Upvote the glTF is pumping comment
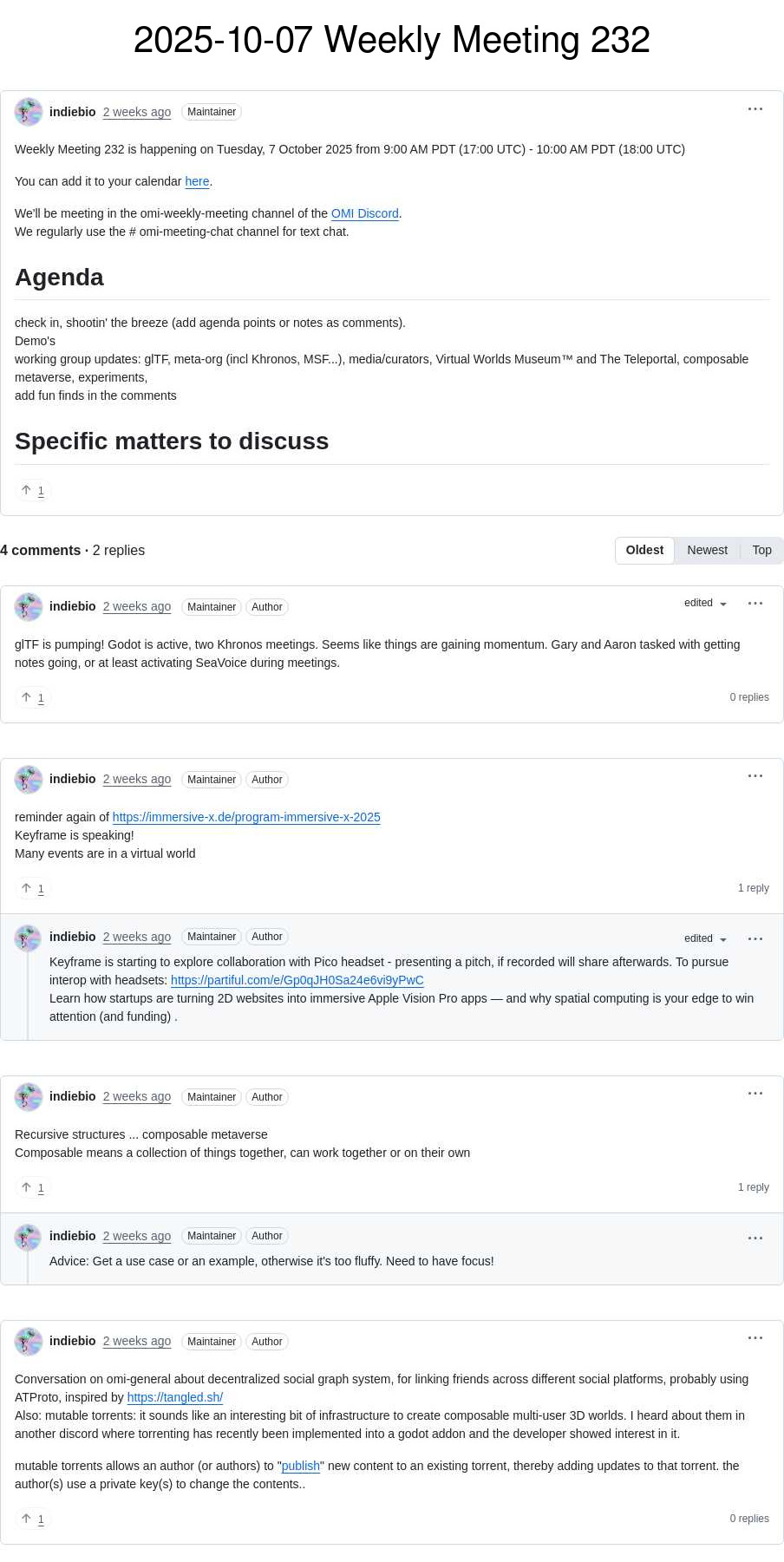 (33, 697)
